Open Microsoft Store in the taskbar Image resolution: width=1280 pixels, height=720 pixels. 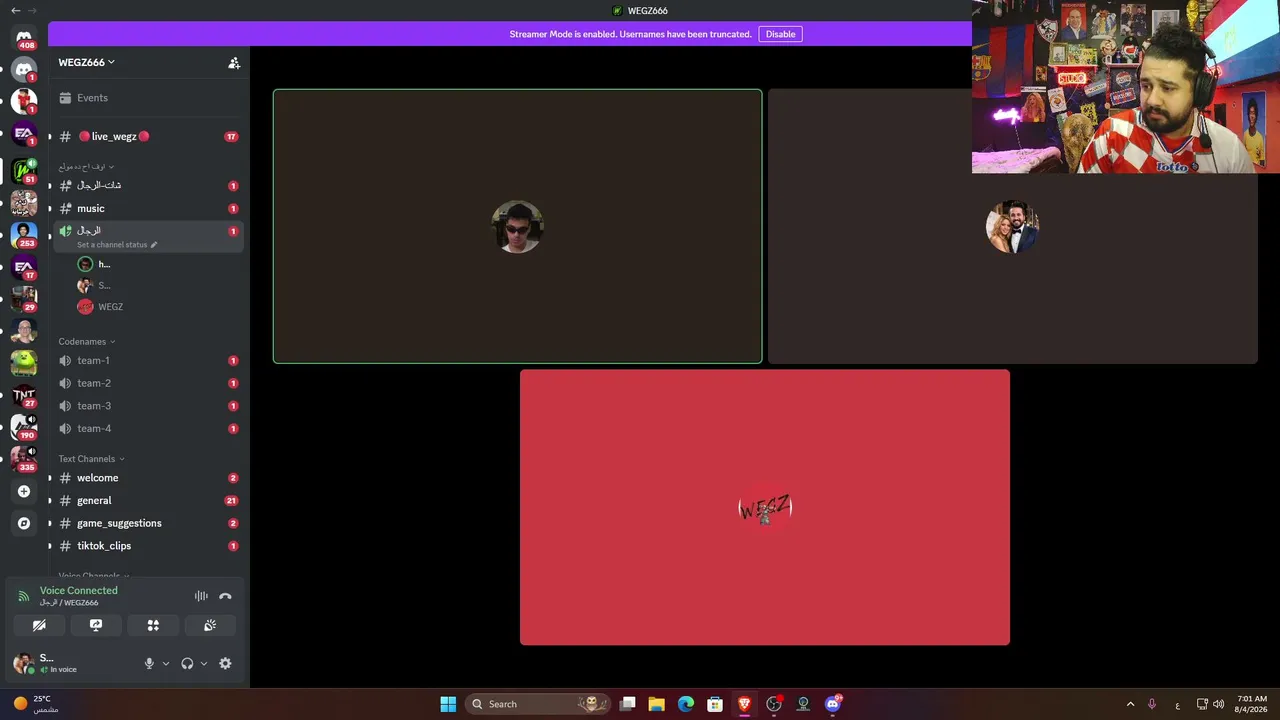715,704
